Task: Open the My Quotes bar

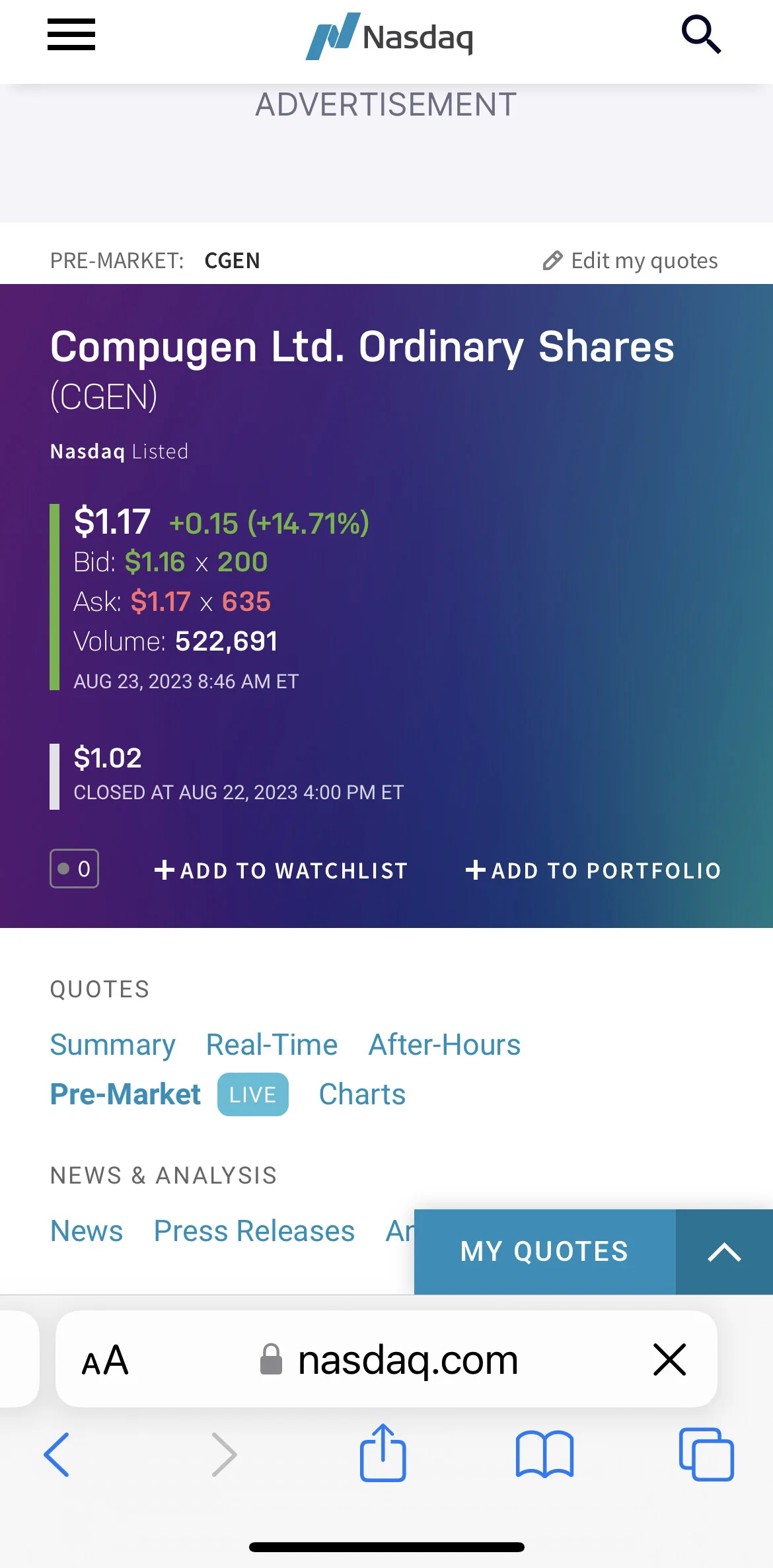Action: click(544, 1252)
